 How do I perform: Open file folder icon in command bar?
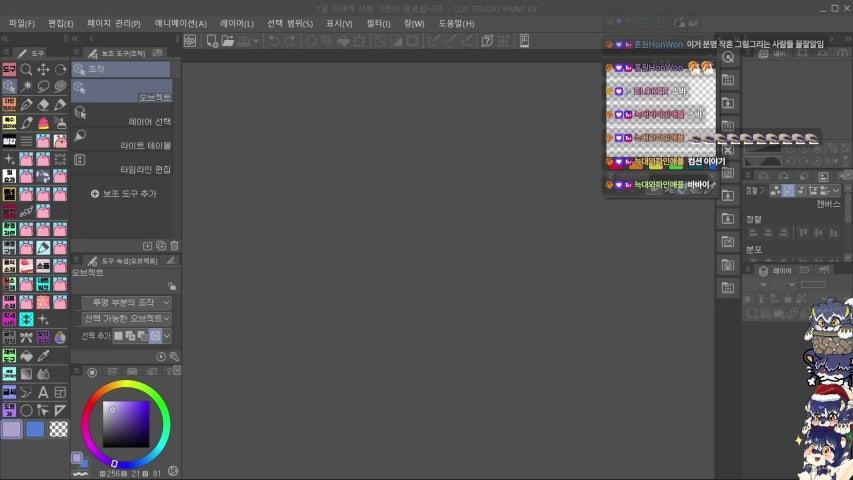(x=227, y=41)
